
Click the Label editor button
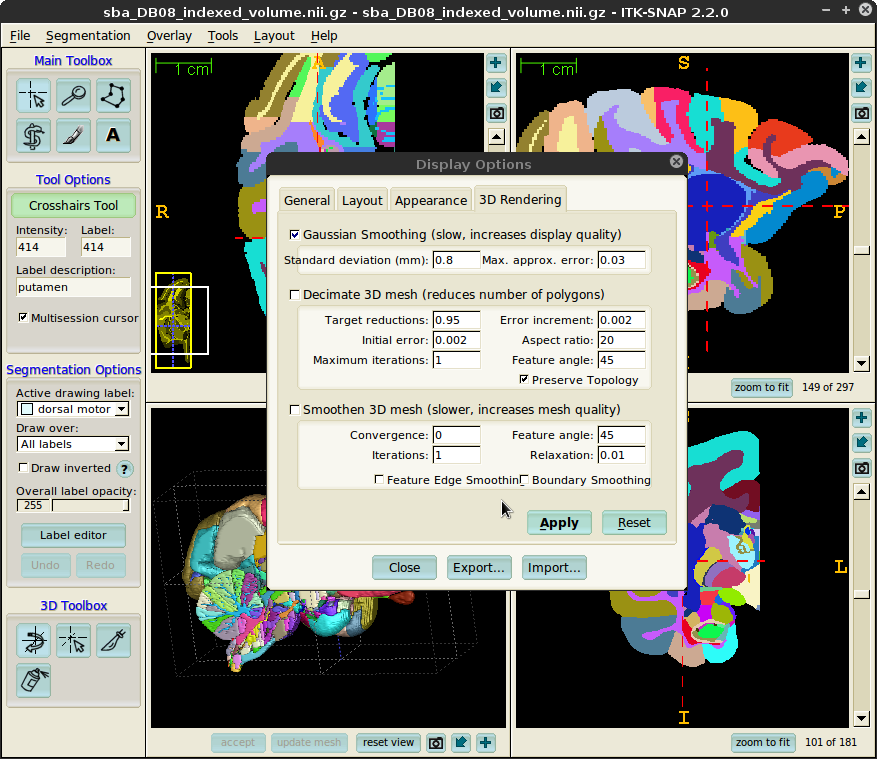(x=73, y=535)
